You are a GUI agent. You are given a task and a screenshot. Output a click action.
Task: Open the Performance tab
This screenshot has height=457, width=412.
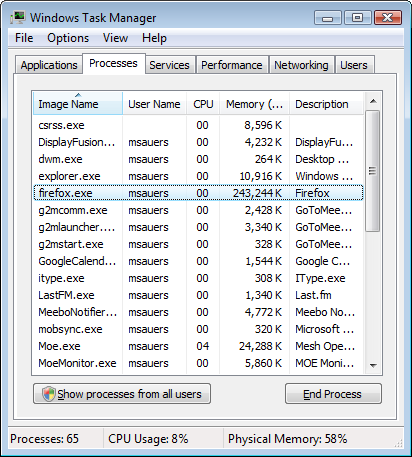pos(232,65)
